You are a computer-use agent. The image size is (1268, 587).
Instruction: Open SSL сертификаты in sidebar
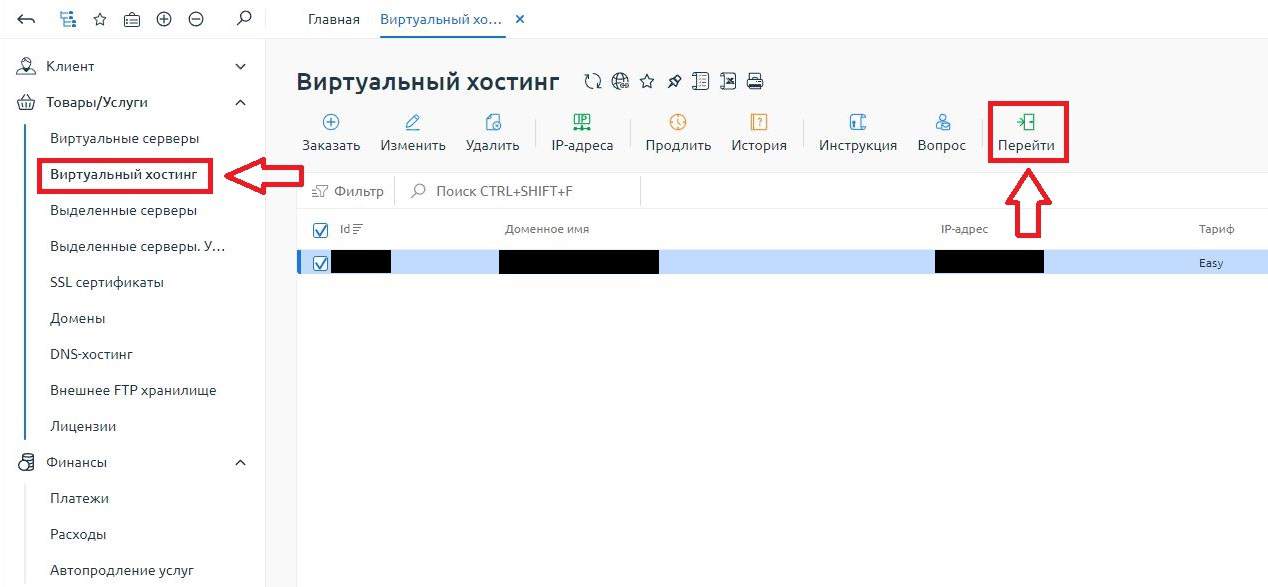click(x=107, y=282)
